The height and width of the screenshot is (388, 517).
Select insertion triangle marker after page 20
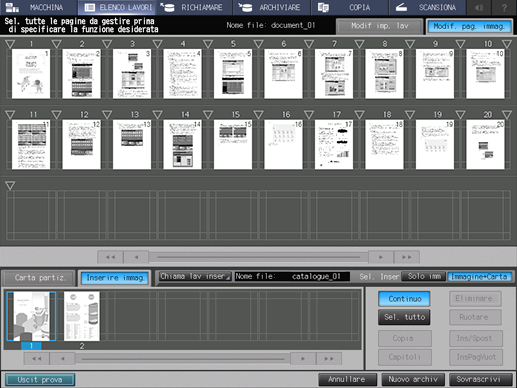click(507, 115)
